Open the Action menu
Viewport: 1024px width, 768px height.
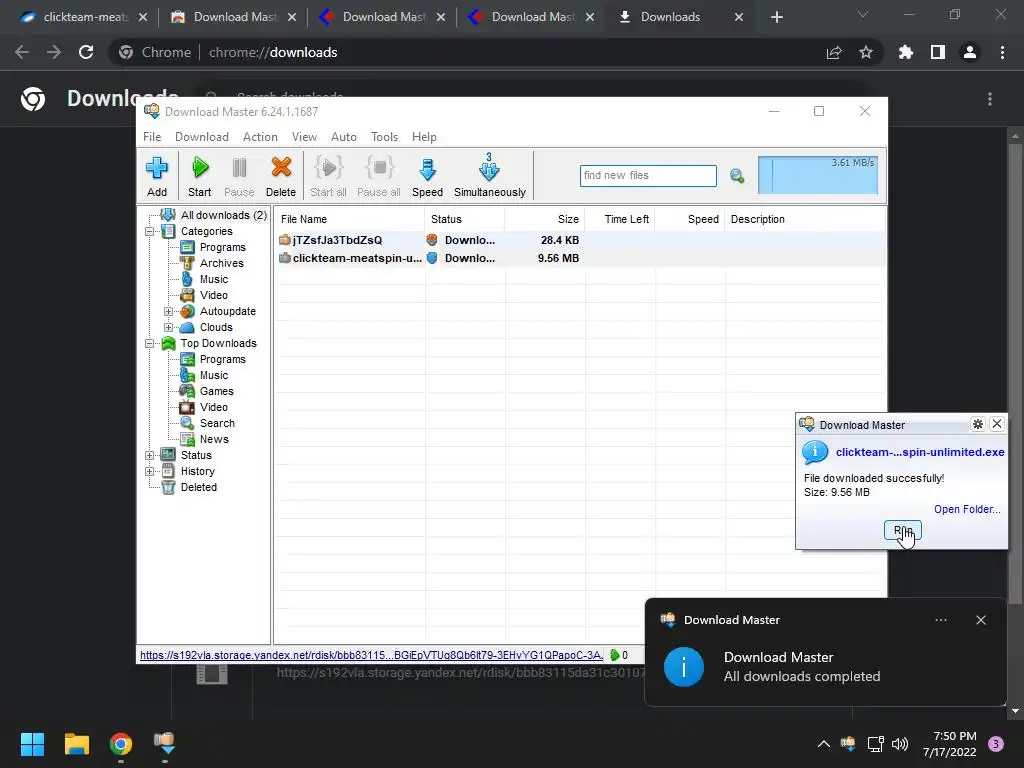point(260,136)
